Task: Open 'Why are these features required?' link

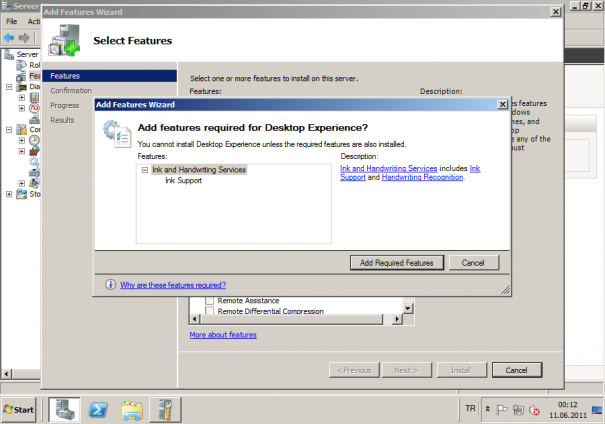Action: coord(173,285)
